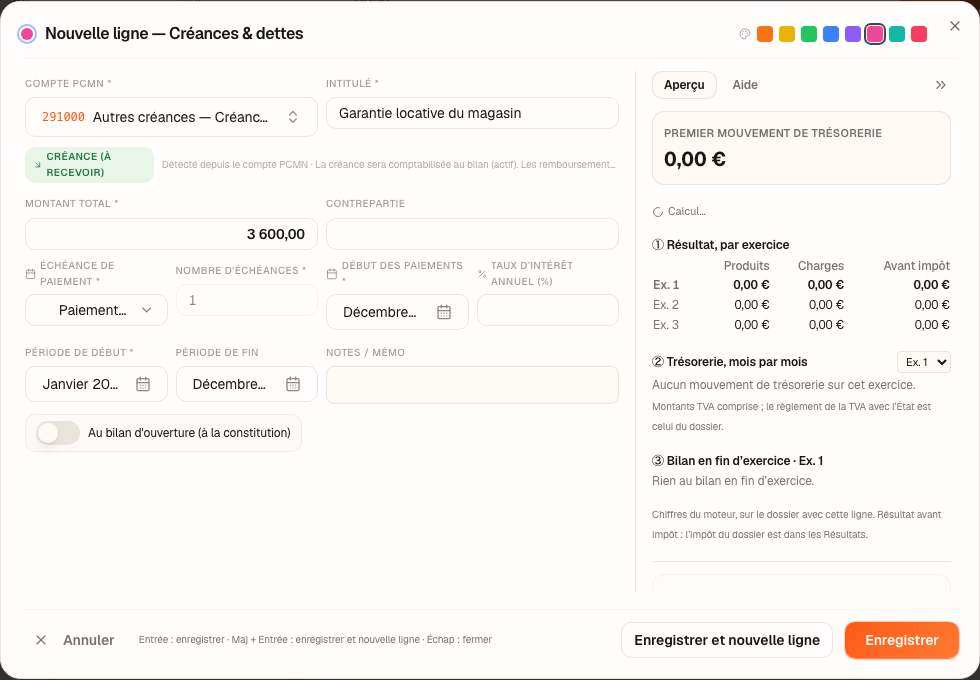Switch to the Aperçu tab
Viewport: 980px width, 680px height.
point(684,85)
